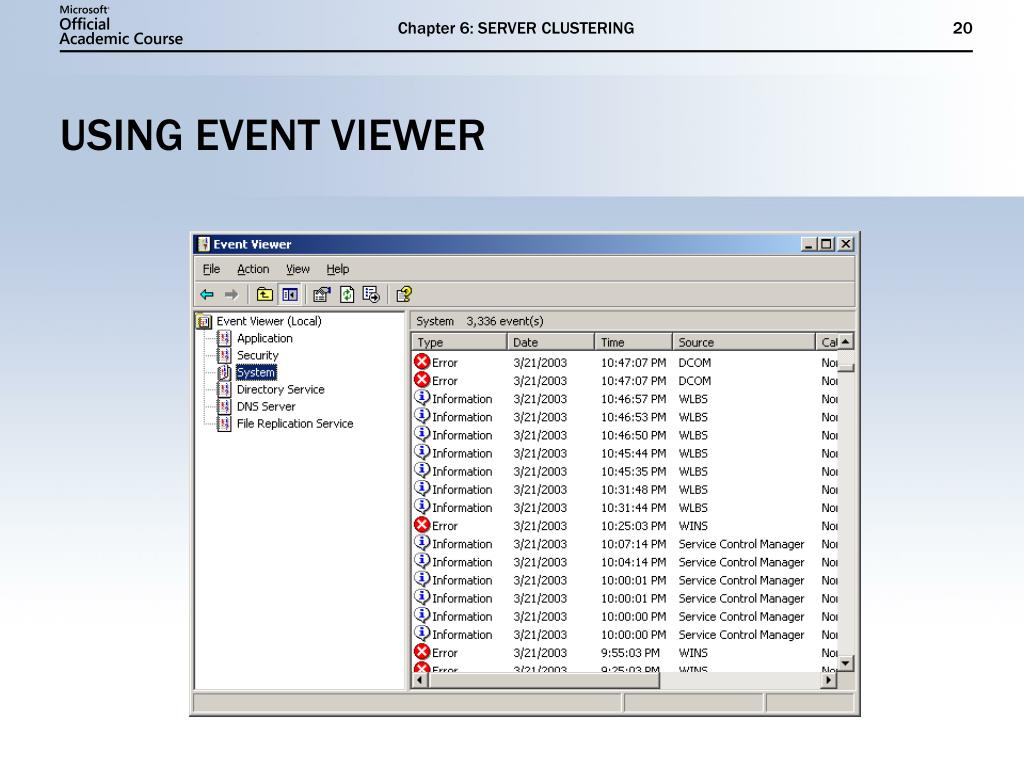Click the vertical scrollbar up arrow
Screen dimensions: 1024x768
pos(846,342)
